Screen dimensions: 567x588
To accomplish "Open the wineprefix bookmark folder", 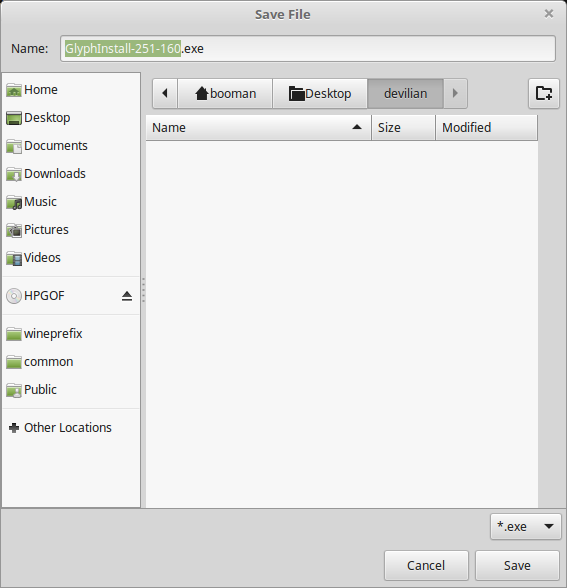I will tap(71, 334).
